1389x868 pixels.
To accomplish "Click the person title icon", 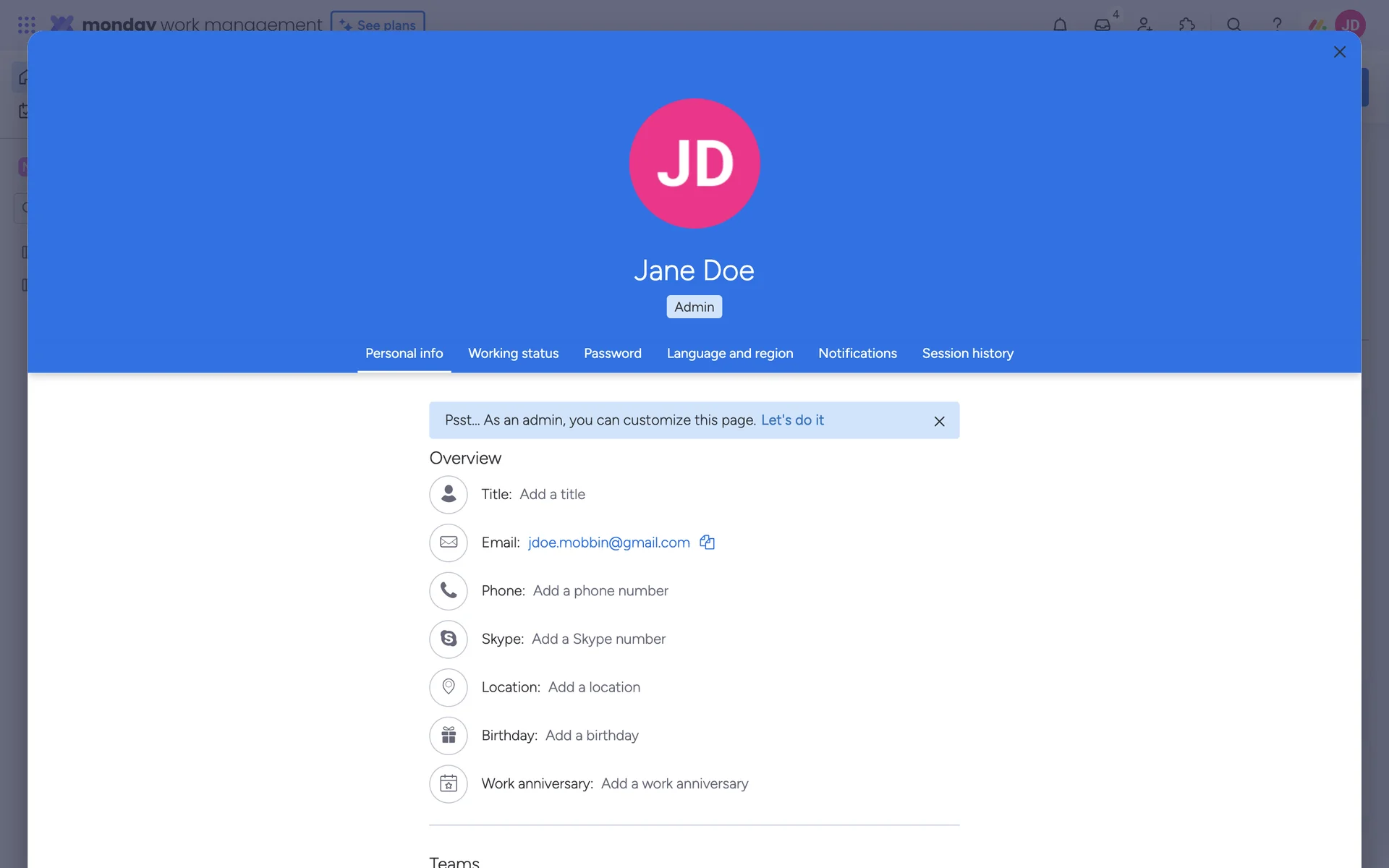I will click(x=449, y=494).
